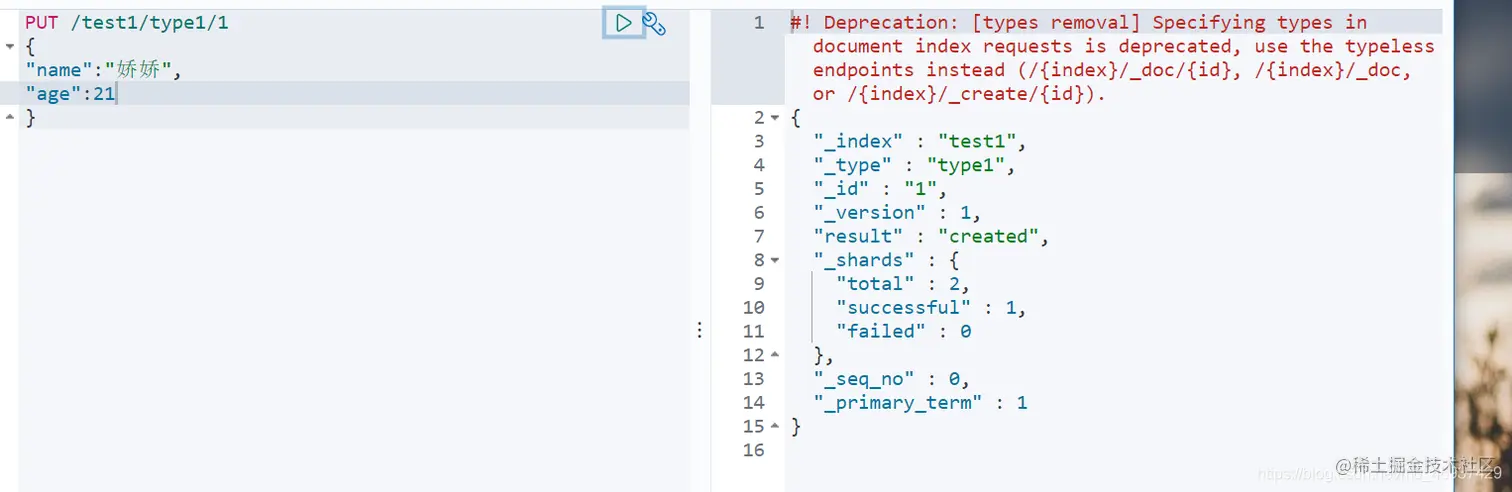The height and width of the screenshot is (492, 1512).
Task: Collapse response root object at line 2
Action: [775, 118]
